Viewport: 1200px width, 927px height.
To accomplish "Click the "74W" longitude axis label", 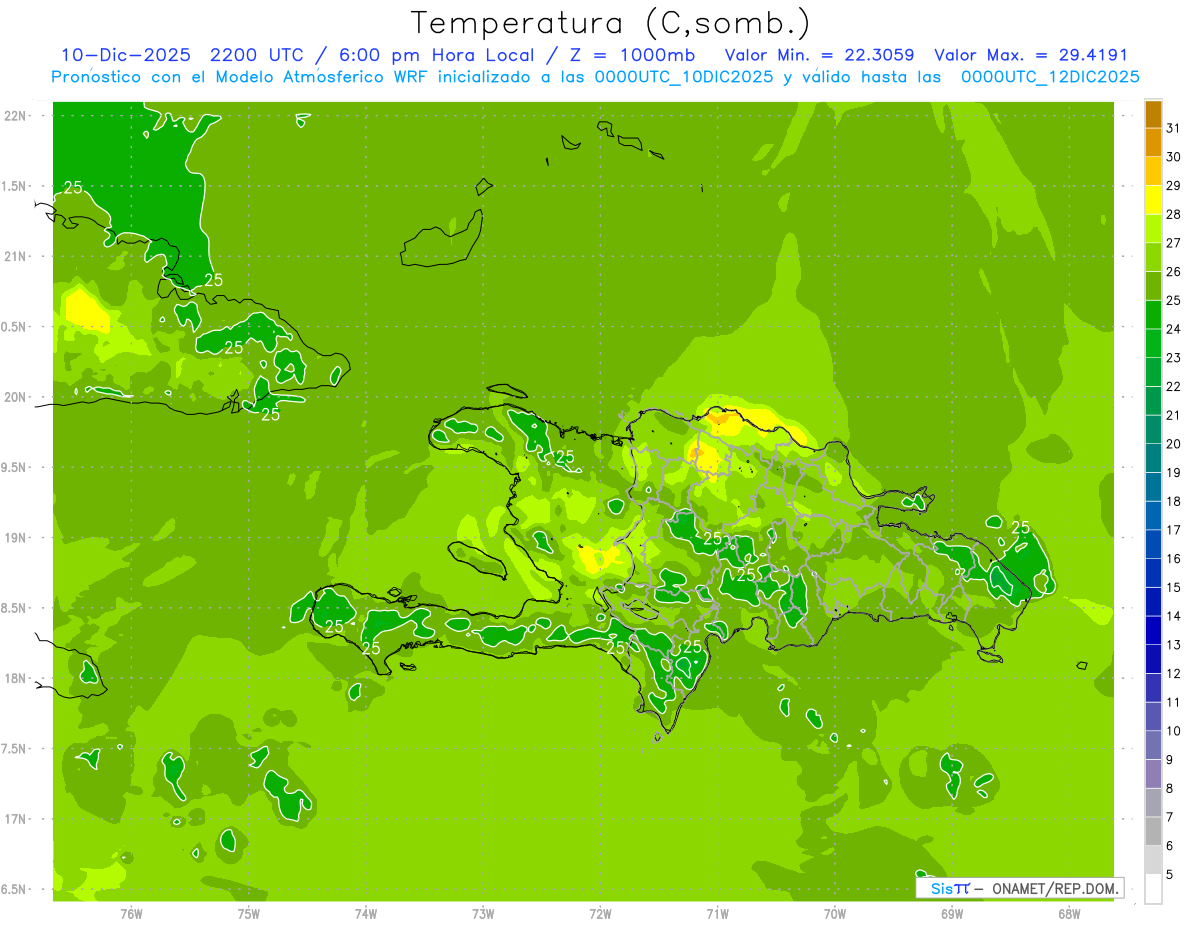I will pyautogui.click(x=366, y=914).
